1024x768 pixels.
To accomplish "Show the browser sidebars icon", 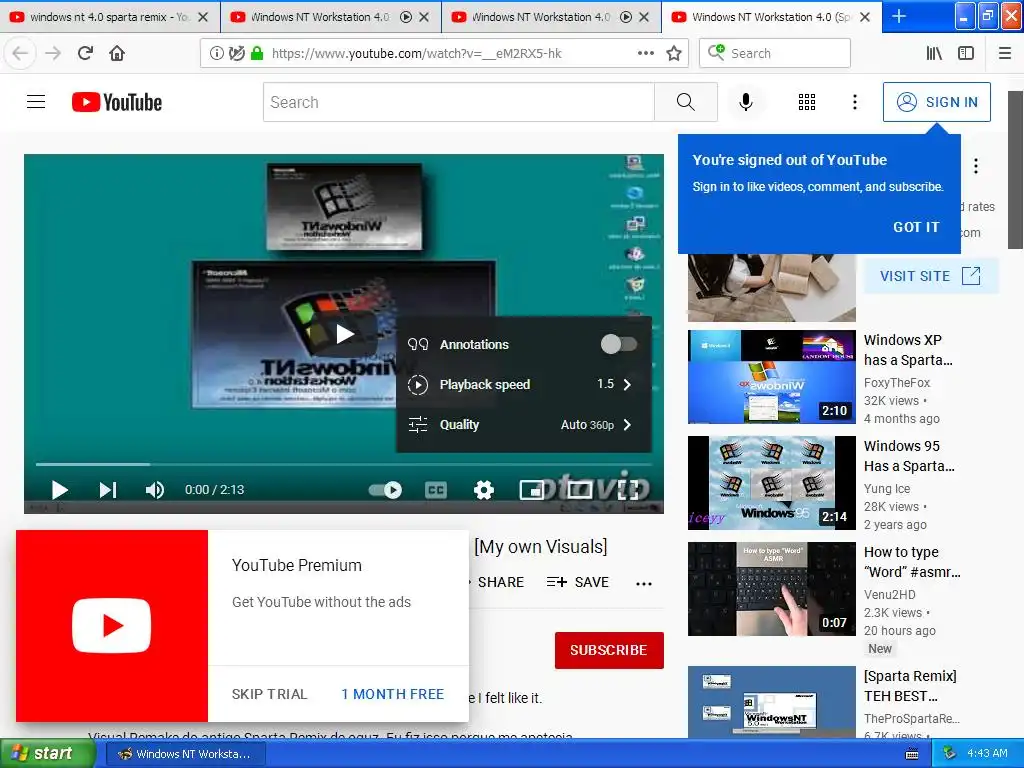I will click(x=966, y=54).
